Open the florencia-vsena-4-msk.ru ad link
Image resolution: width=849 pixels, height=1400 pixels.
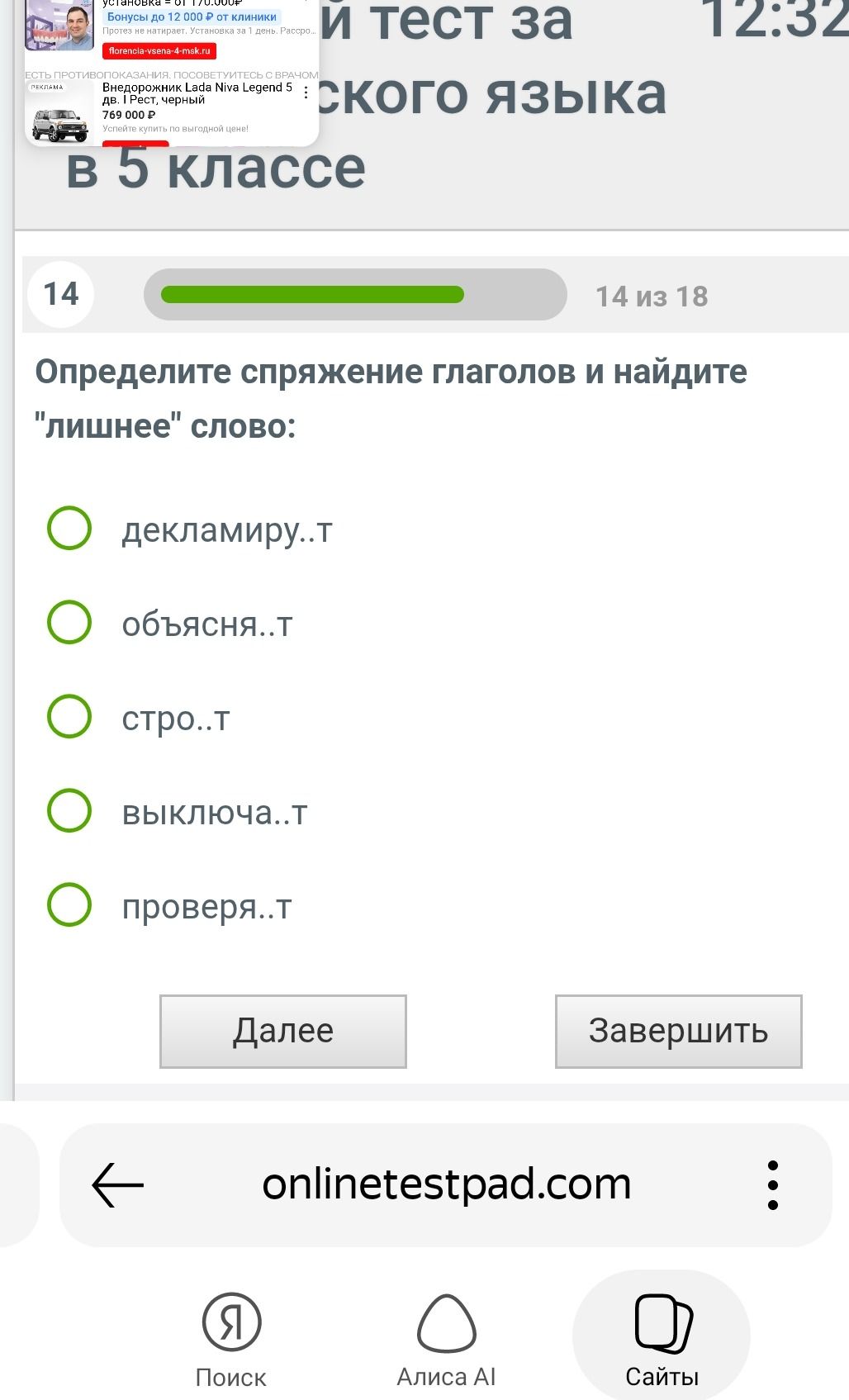coord(159,50)
